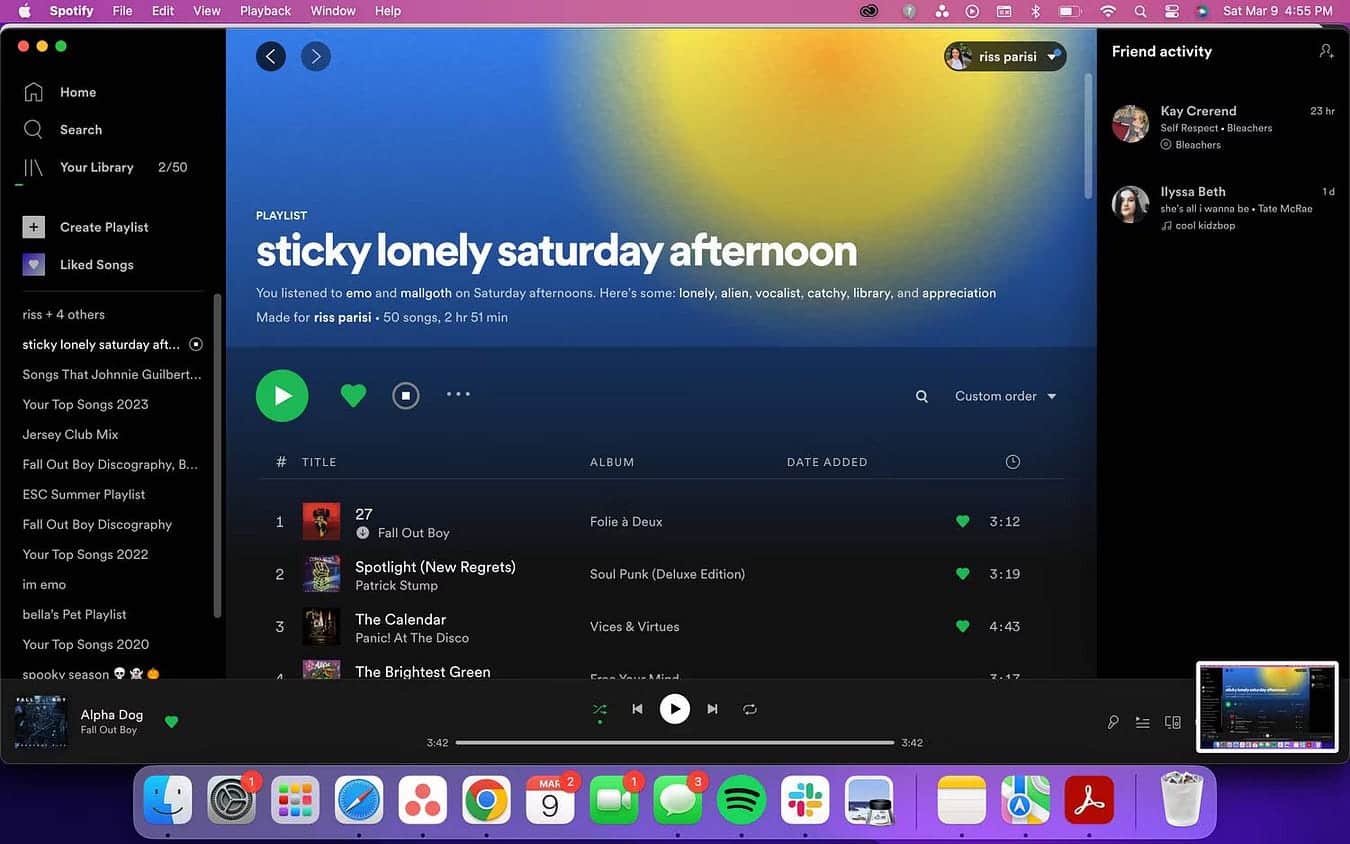Open the Edit menu

point(163,11)
